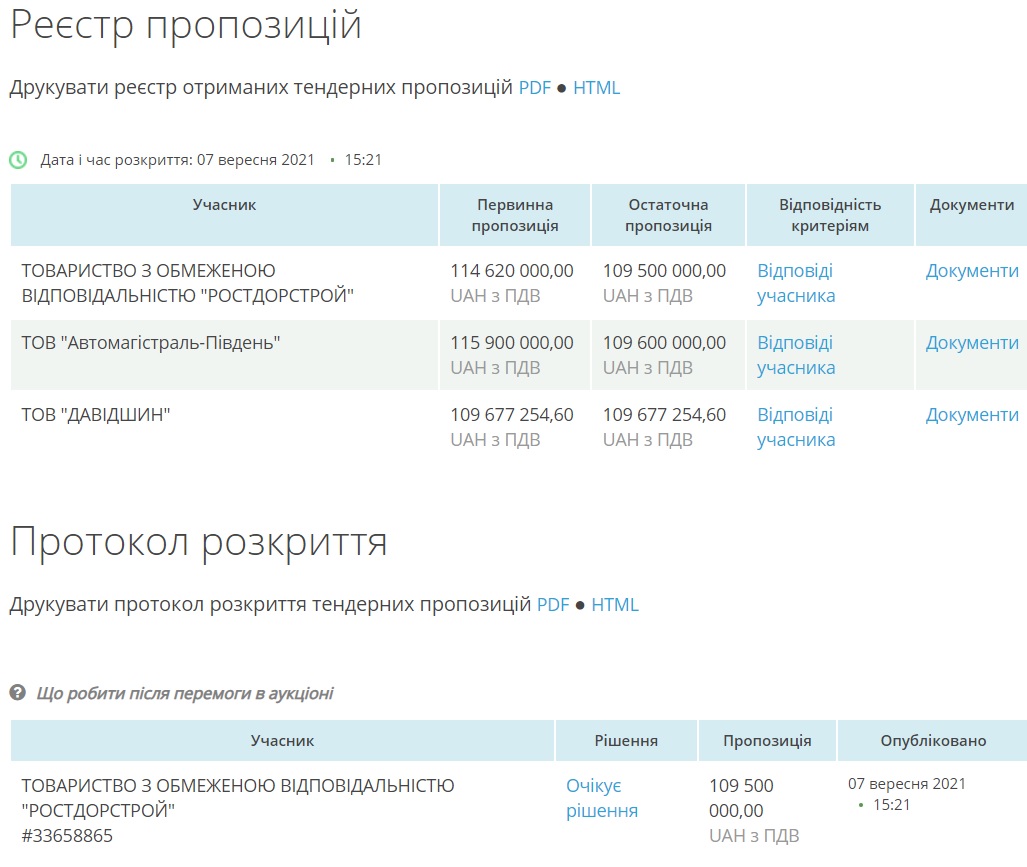Select participant ТОВ "Автомагістраль-Південь"
The width and height of the screenshot is (1027, 867).
point(151,342)
